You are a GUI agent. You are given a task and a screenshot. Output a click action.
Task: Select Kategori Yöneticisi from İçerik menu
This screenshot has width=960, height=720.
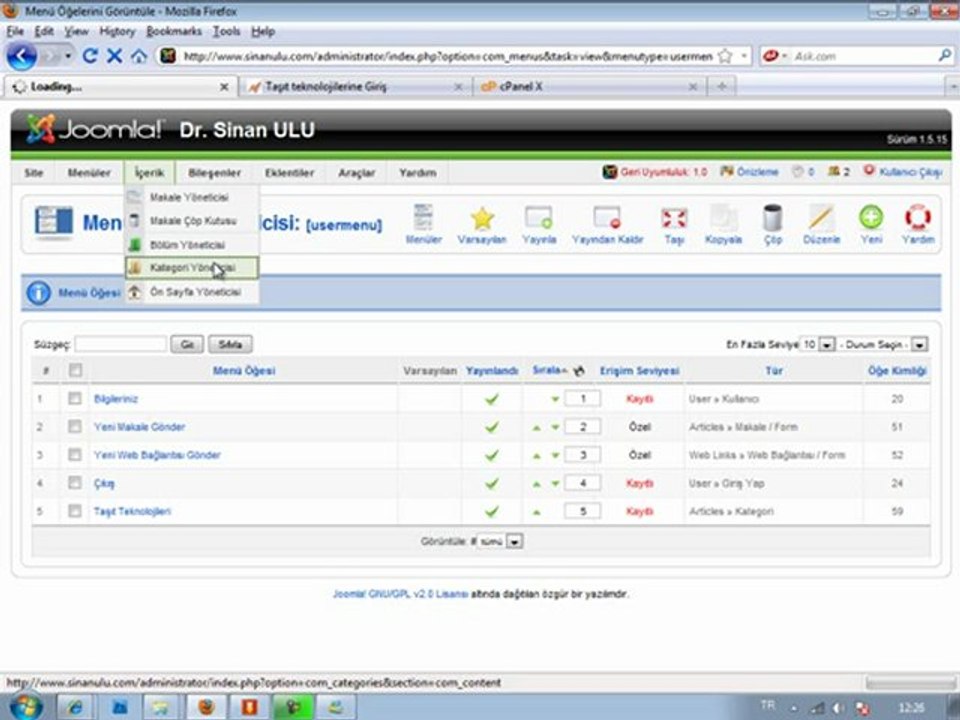click(192, 268)
